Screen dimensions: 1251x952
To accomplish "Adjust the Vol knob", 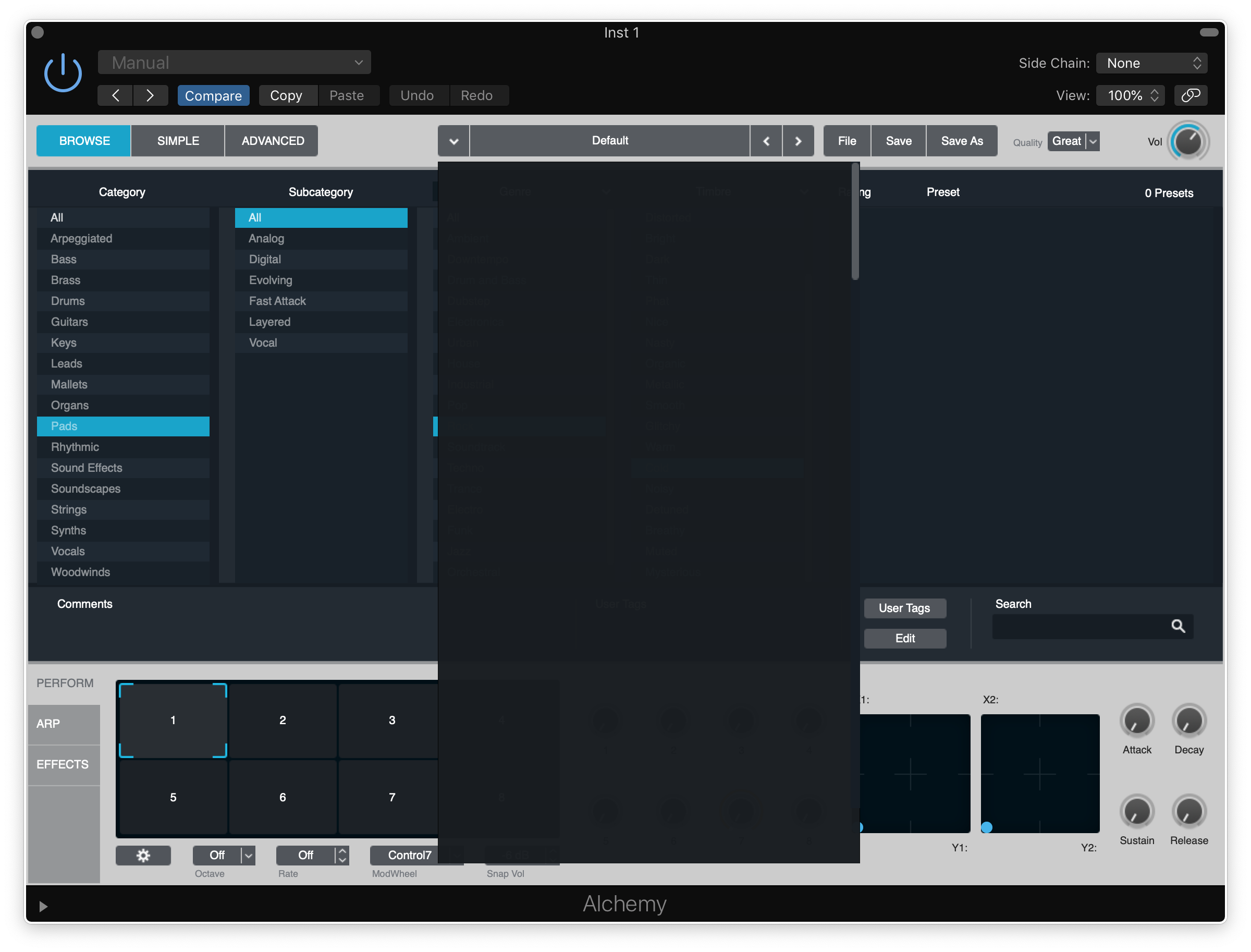I will click(x=1187, y=141).
